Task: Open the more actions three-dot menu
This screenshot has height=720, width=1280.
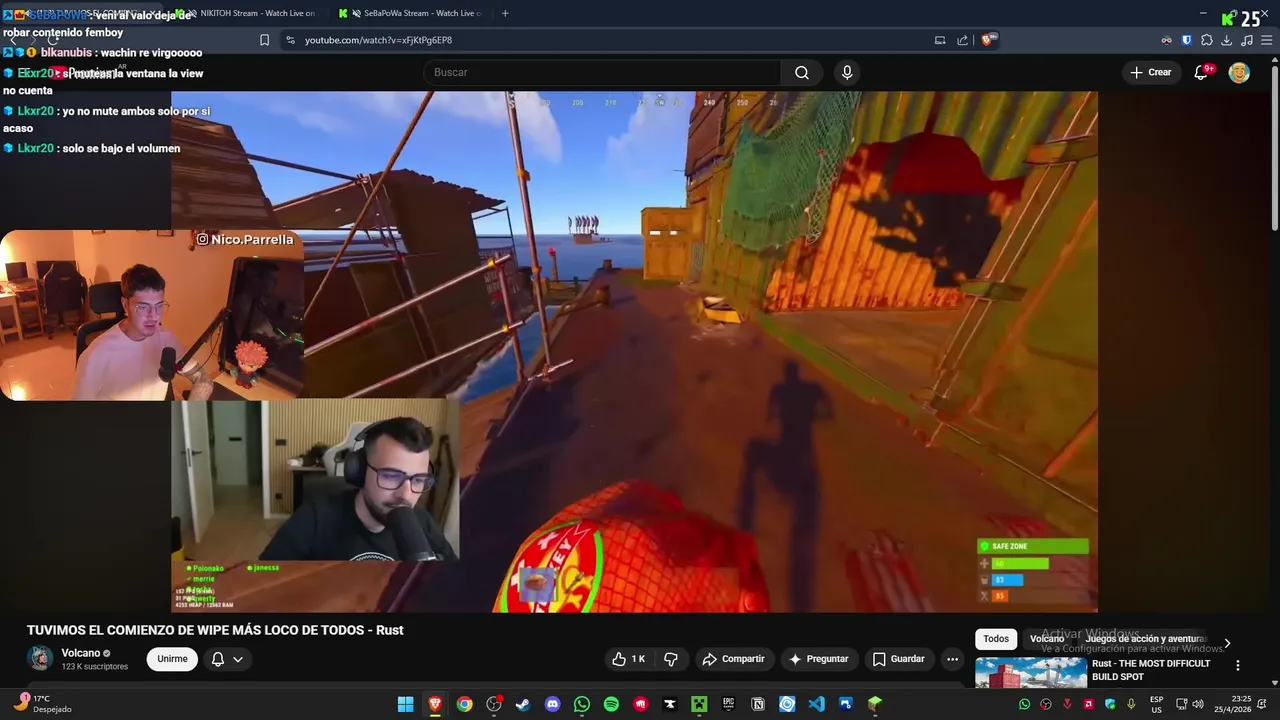Action: click(x=952, y=659)
